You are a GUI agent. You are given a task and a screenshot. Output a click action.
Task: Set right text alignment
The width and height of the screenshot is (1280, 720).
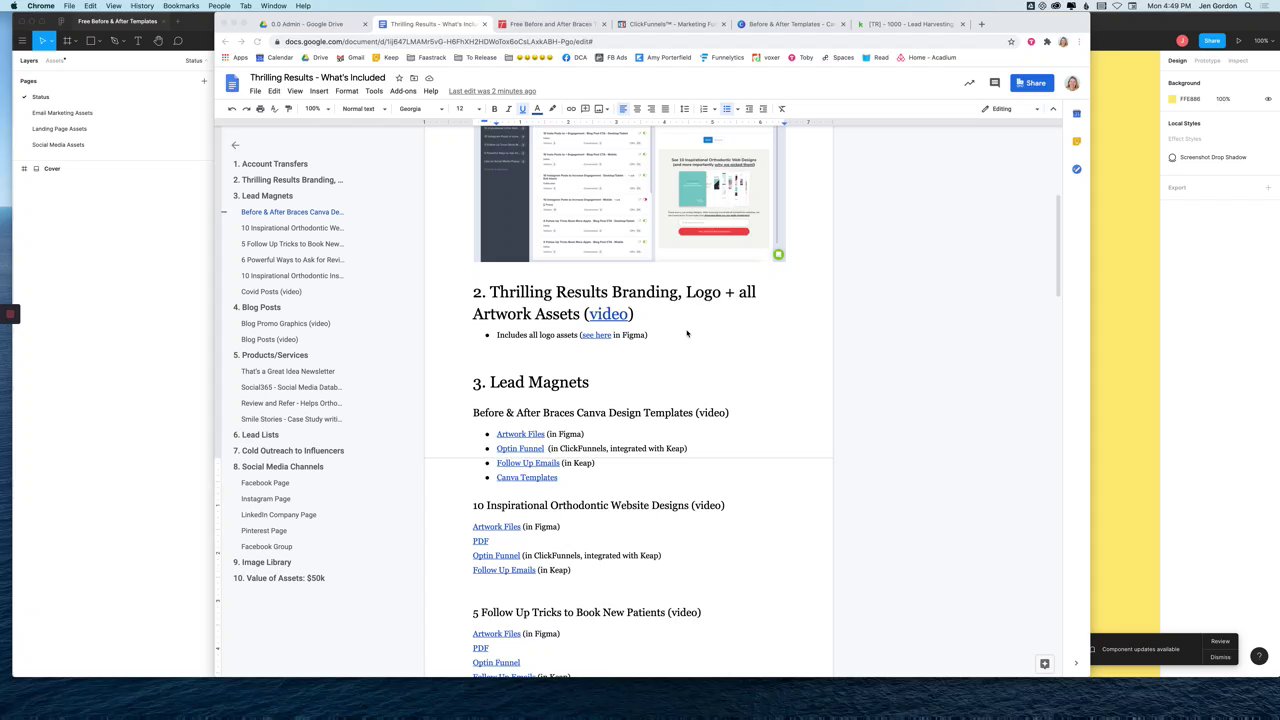tap(651, 109)
